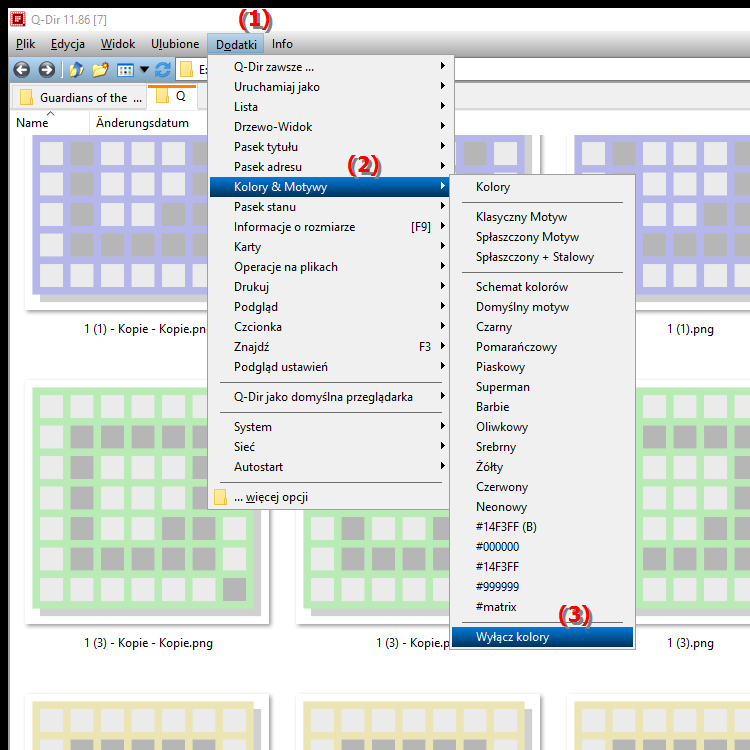Open the Sieć submenu
Image resolution: width=750 pixels, height=750 pixels.
tap(329, 447)
